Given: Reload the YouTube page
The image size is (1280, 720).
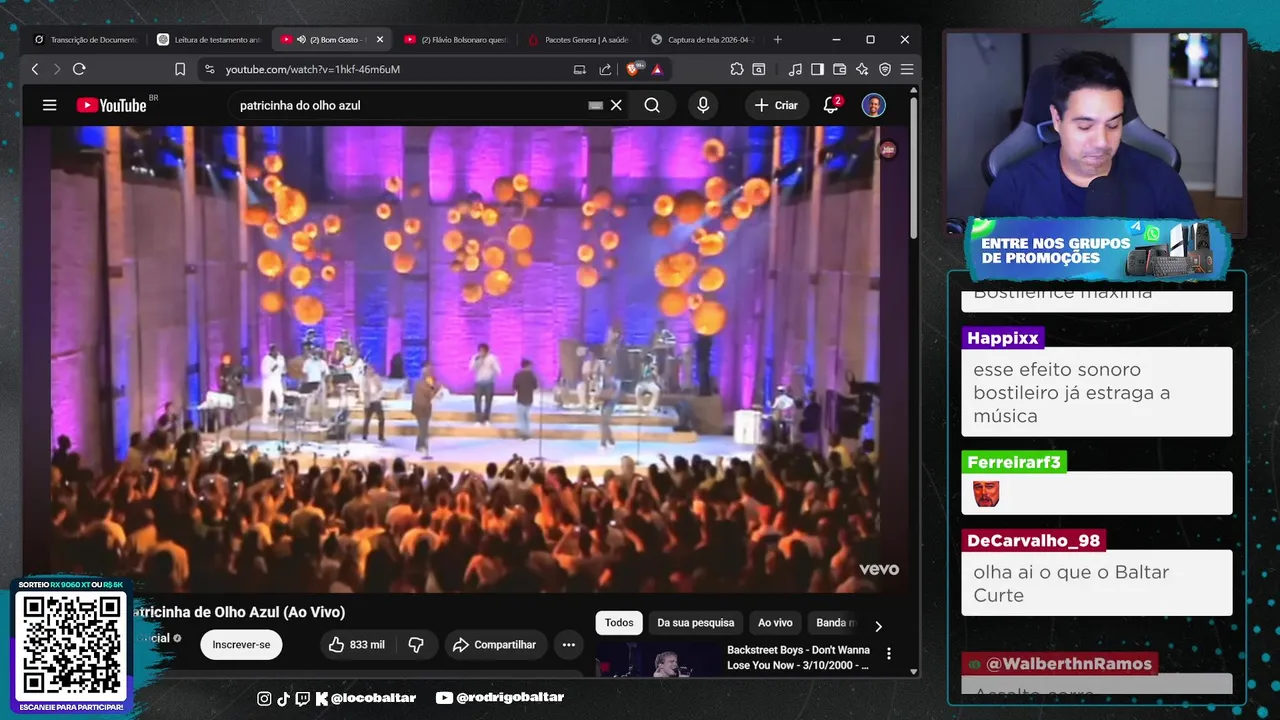Looking at the screenshot, I should point(79,69).
